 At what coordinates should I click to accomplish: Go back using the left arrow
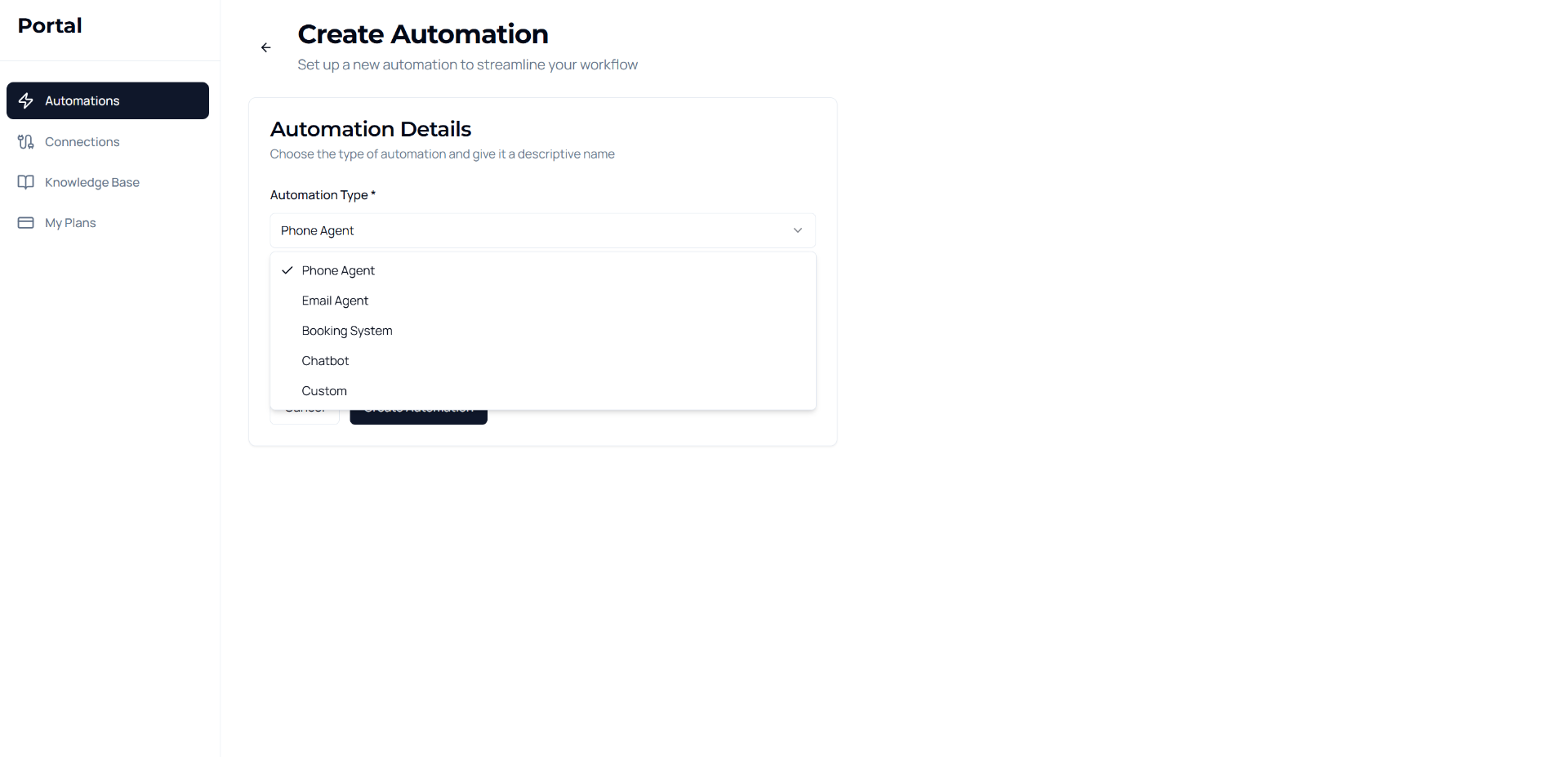(x=266, y=48)
